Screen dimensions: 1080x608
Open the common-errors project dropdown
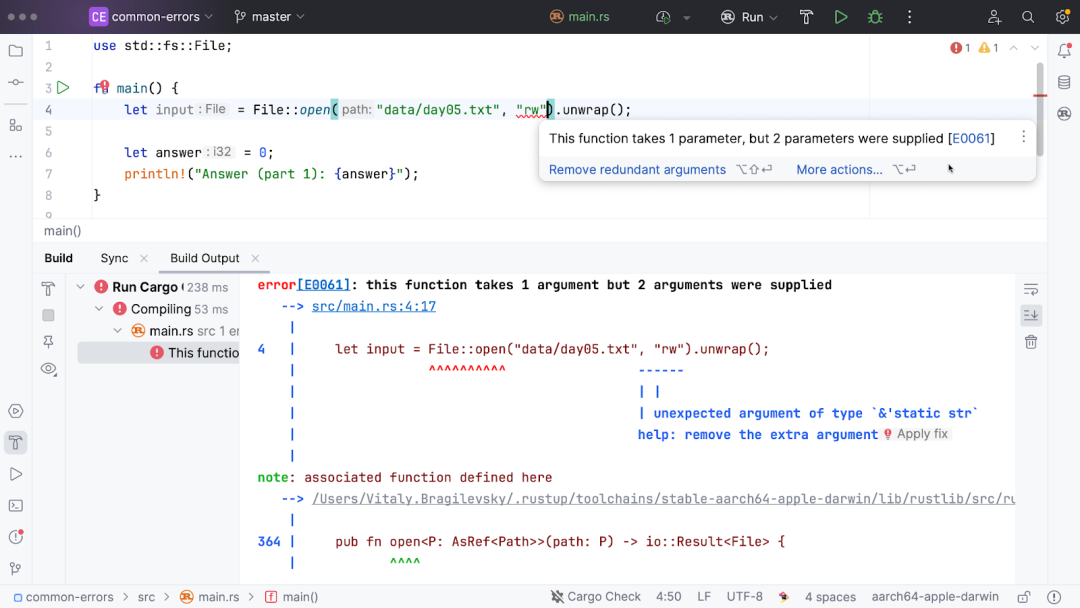(x=151, y=17)
